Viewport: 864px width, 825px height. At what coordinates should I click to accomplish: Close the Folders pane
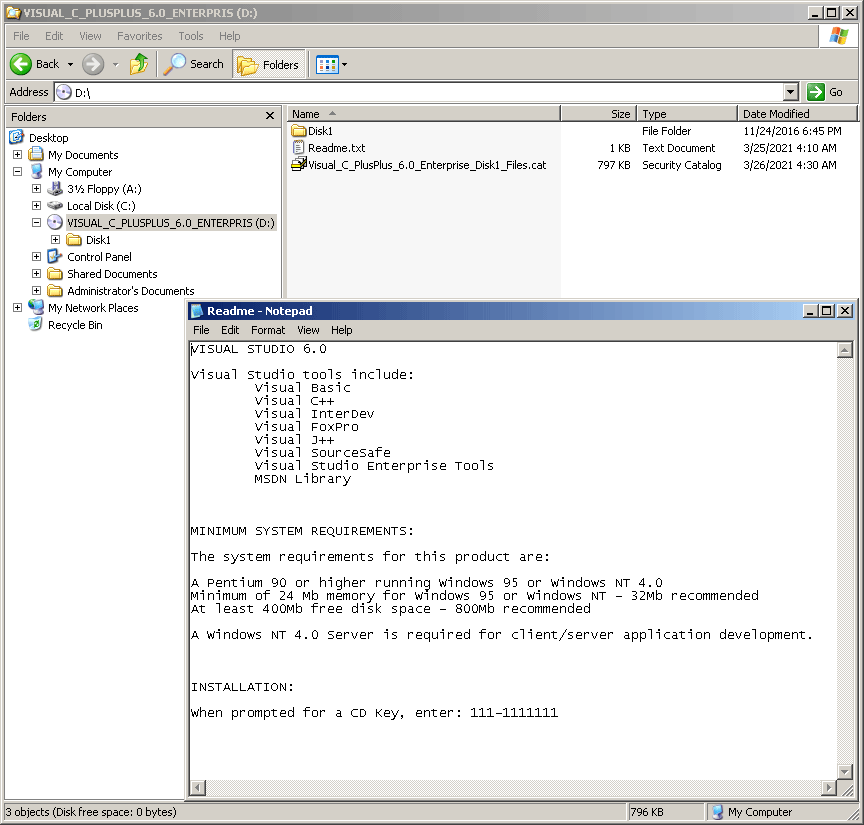tap(270, 116)
